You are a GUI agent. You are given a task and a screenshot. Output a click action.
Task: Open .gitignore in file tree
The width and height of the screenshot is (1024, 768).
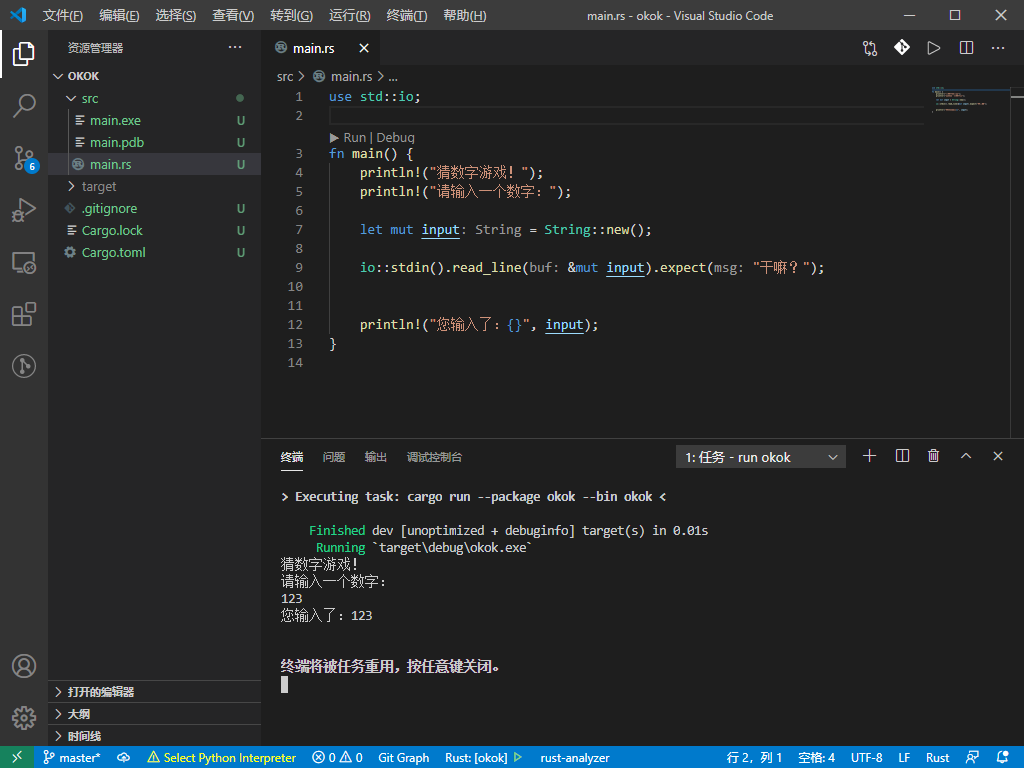[155, 208]
